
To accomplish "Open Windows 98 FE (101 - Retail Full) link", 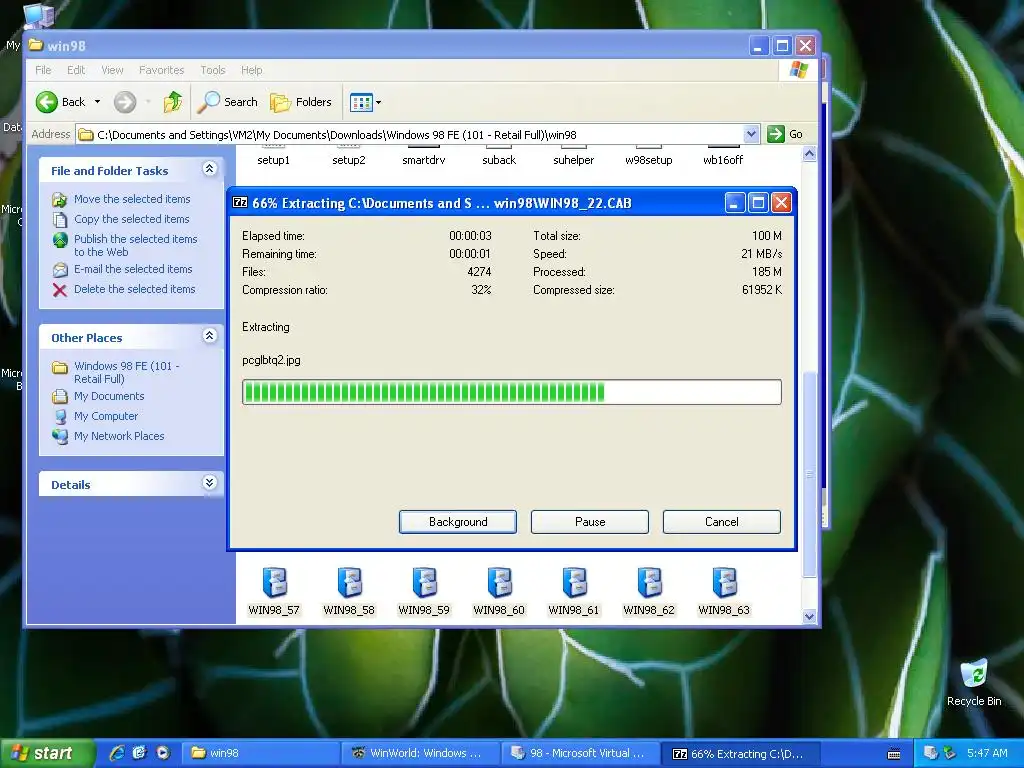I will pyautogui.click(x=126, y=372).
